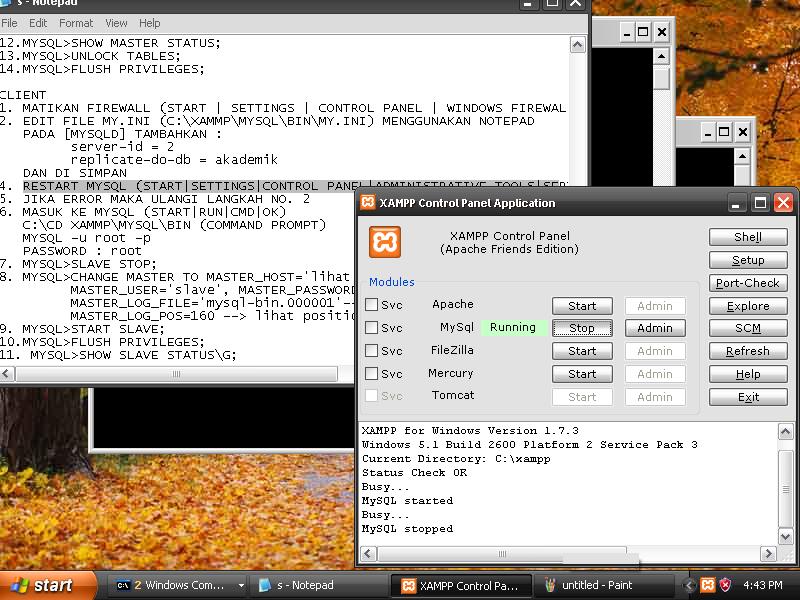Check the FileZilla Svc checkbox
Image resolution: width=800 pixels, height=600 pixels.
click(371, 351)
